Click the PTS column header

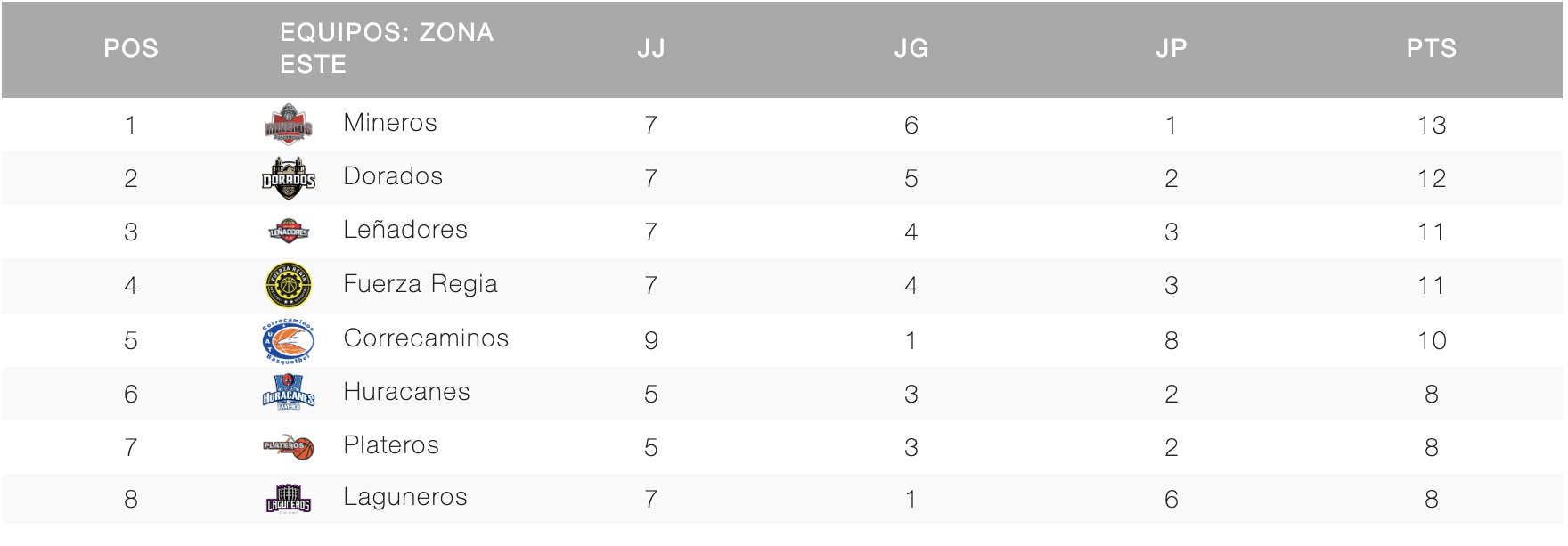1432,49
